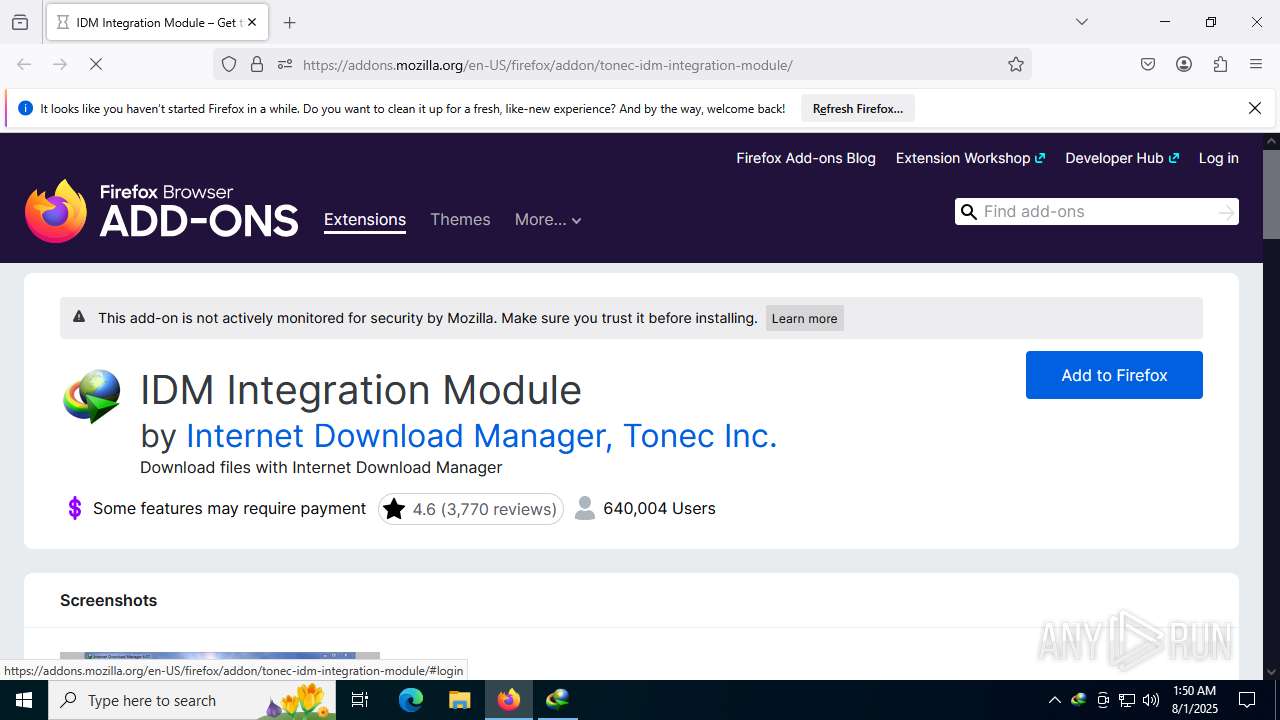Image resolution: width=1280 pixels, height=720 pixels.
Task: Click the first screenshot thumbnail
Action: point(220,666)
